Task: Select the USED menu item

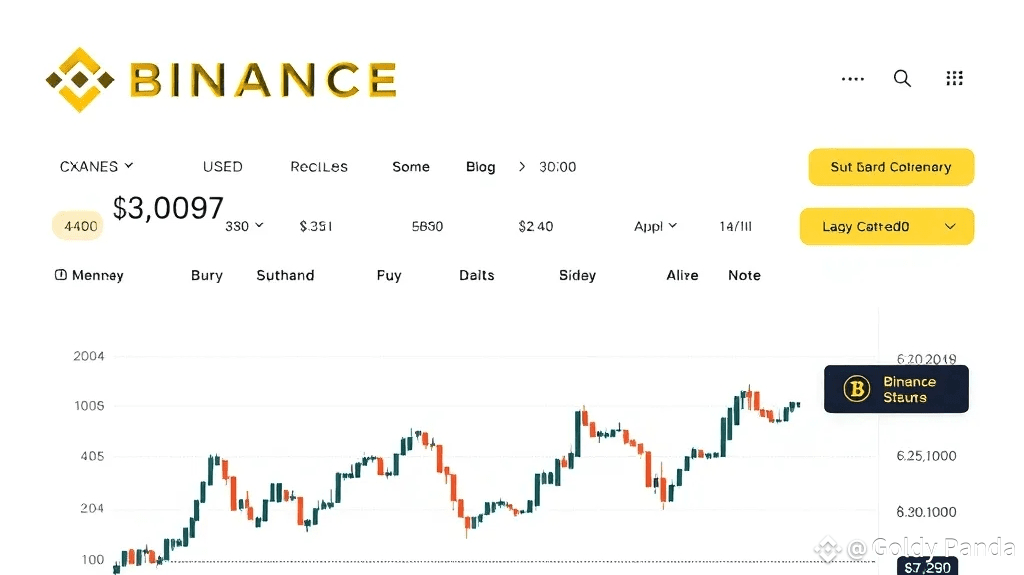Action: pos(222,167)
